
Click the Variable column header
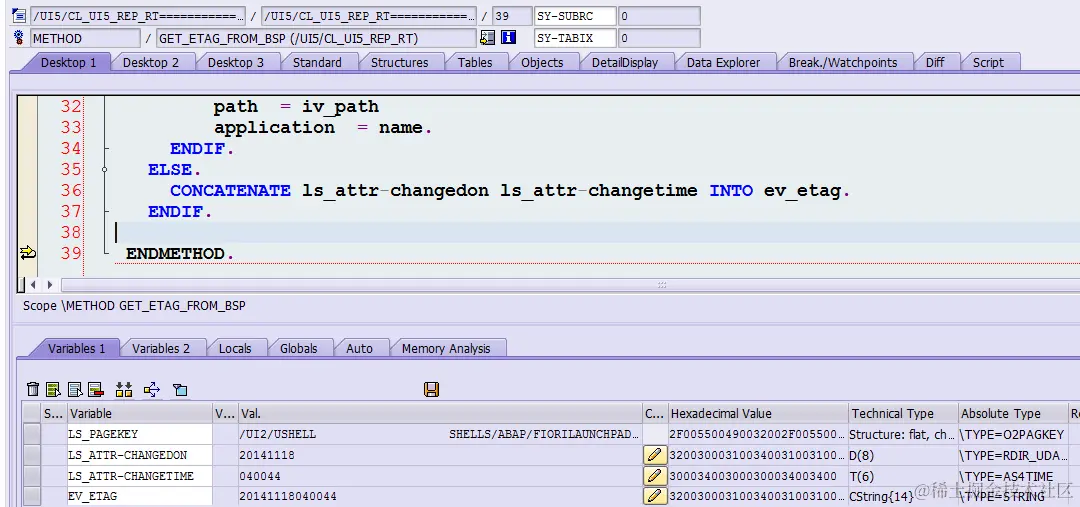(140, 413)
